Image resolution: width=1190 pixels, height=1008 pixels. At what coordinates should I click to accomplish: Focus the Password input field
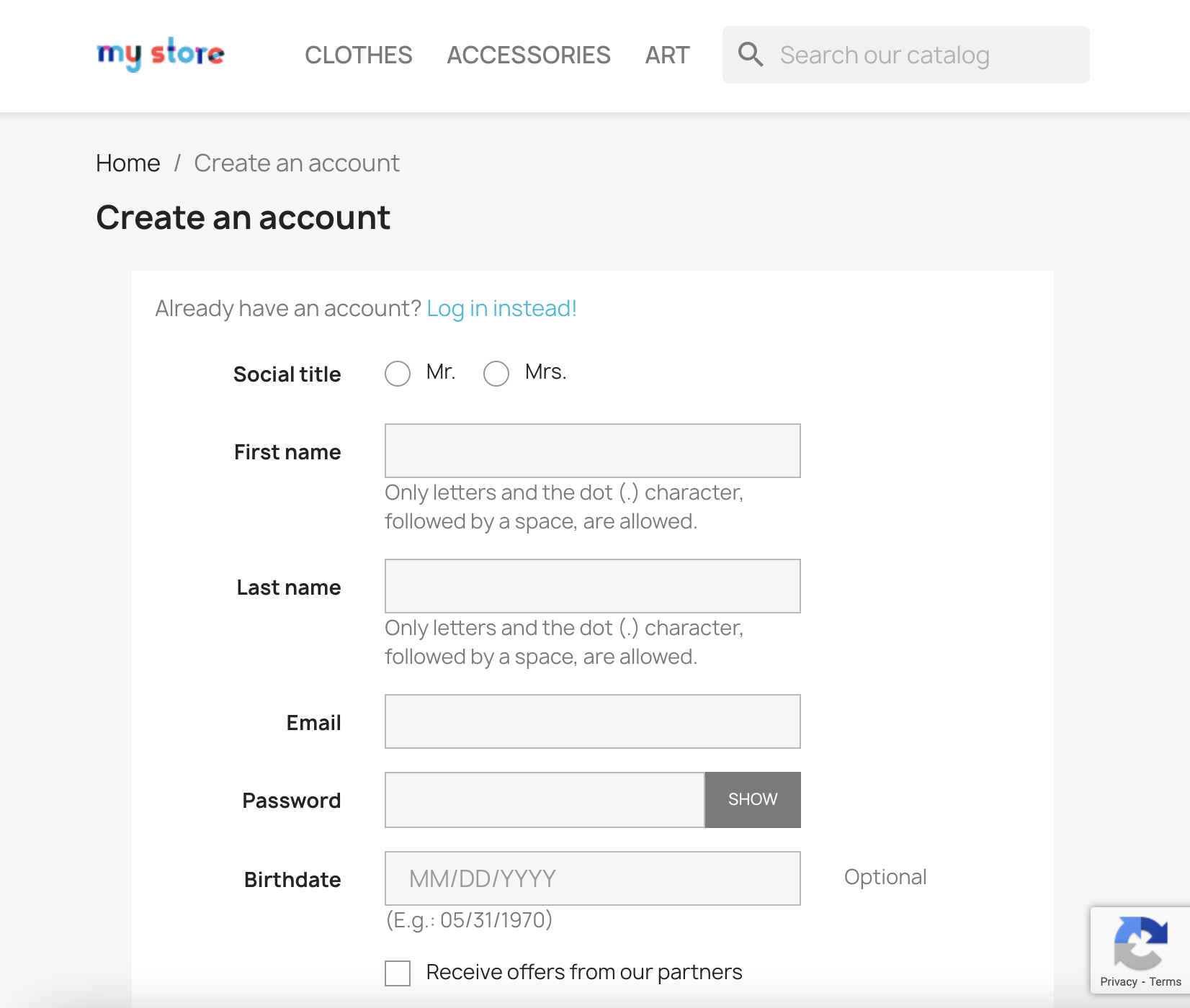point(543,799)
